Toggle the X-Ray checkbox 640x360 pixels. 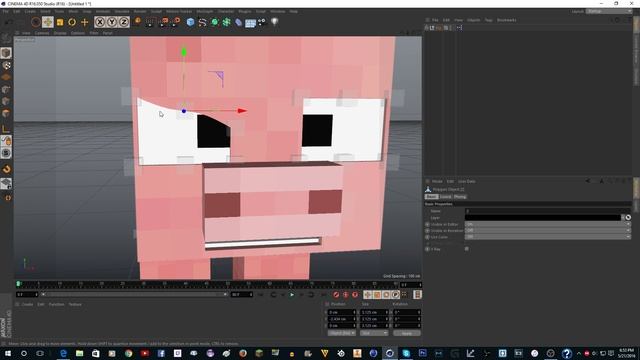pos(467,249)
